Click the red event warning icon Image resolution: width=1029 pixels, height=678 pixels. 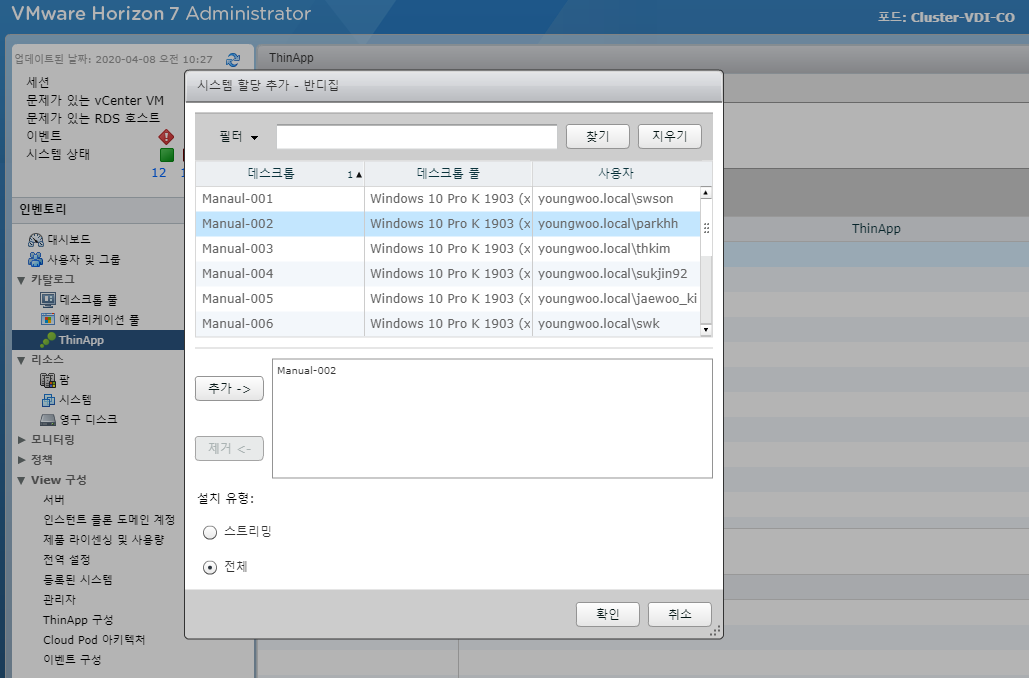(x=166, y=137)
